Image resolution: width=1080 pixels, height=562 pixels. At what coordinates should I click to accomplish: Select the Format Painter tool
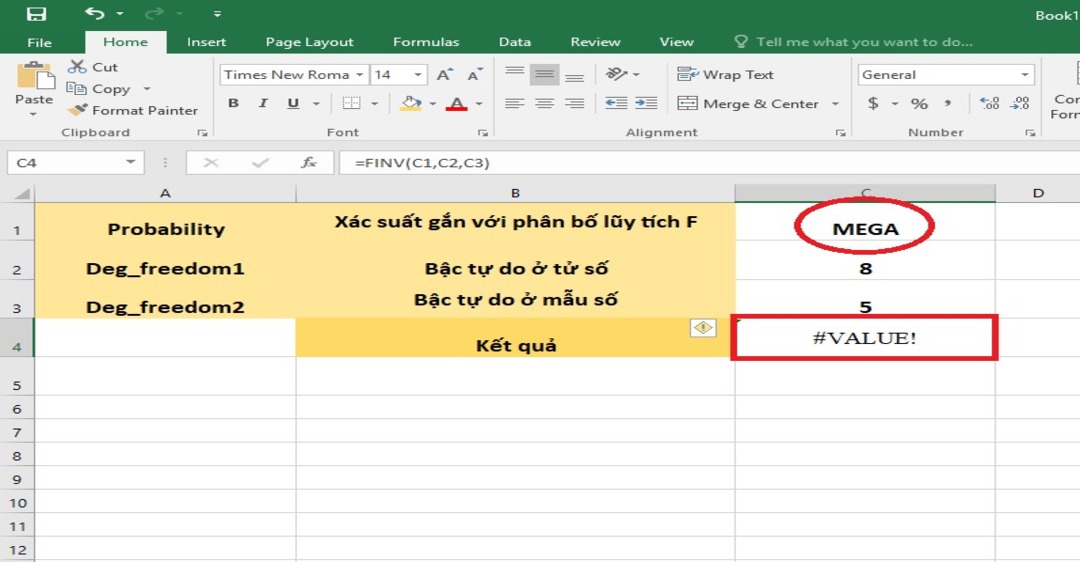[x=133, y=110]
